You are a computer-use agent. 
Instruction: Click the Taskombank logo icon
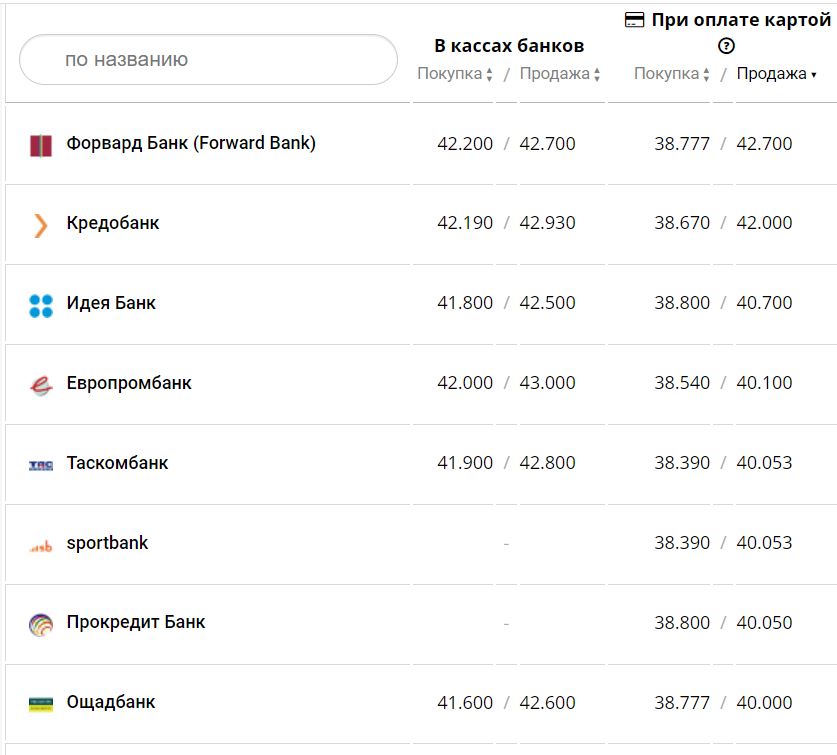click(x=40, y=464)
